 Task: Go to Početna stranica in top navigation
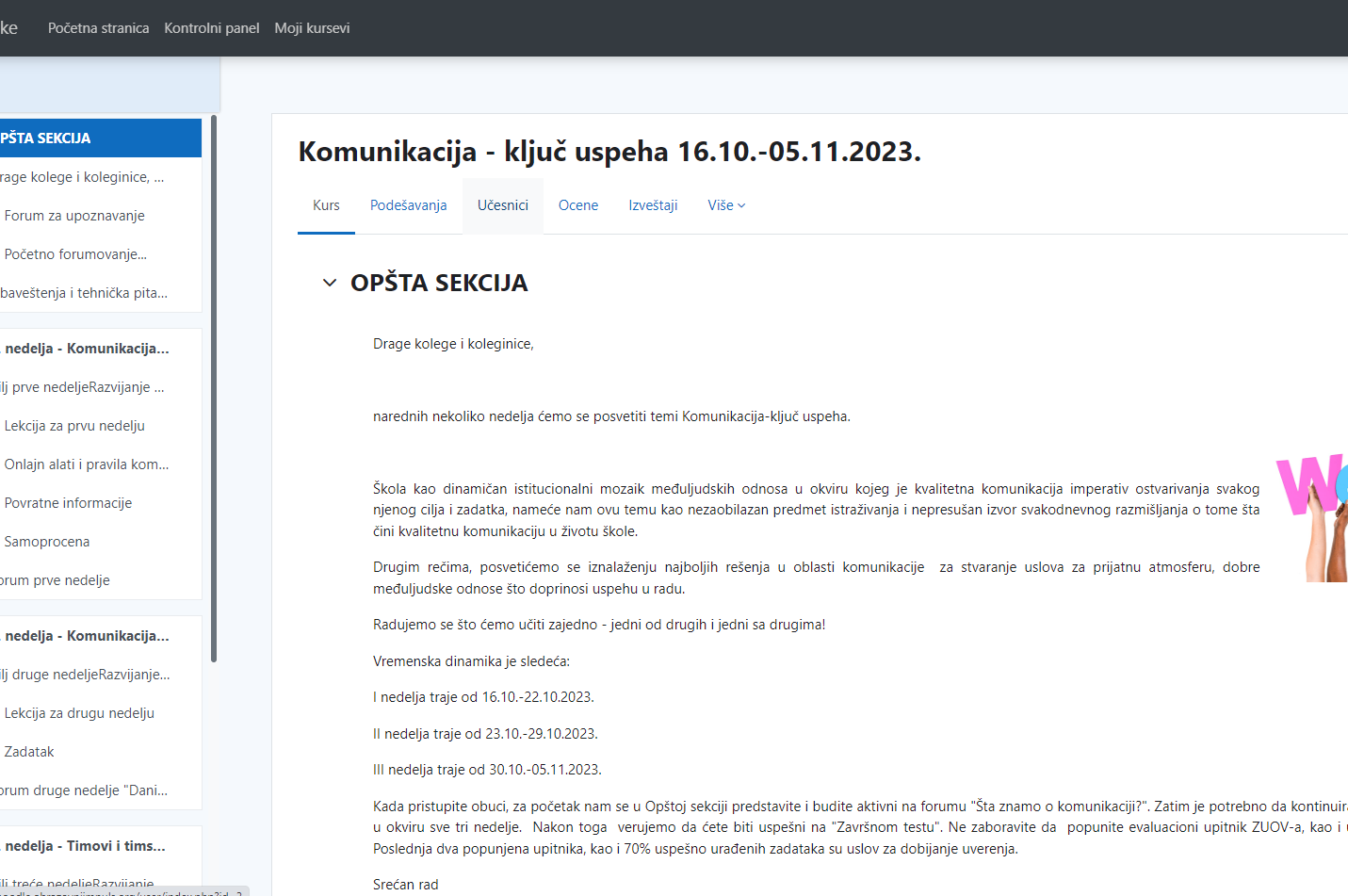click(98, 28)
